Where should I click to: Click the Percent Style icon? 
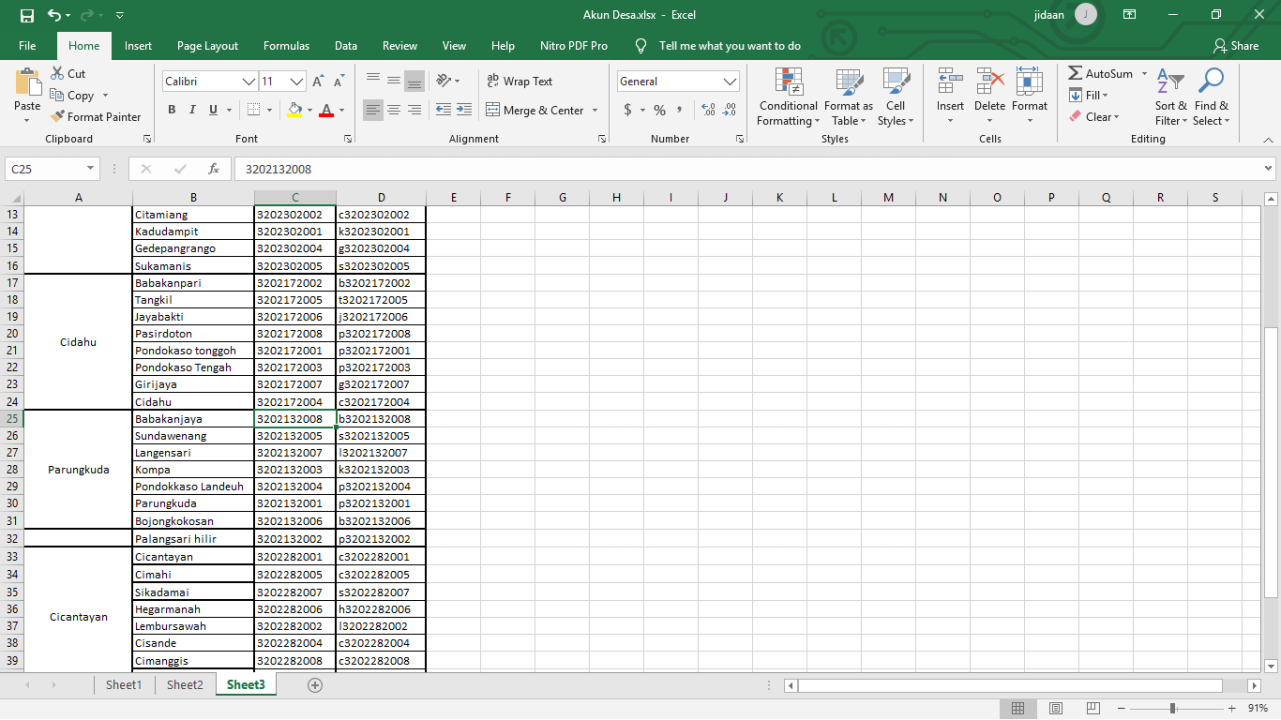click(x=659, y=110)
